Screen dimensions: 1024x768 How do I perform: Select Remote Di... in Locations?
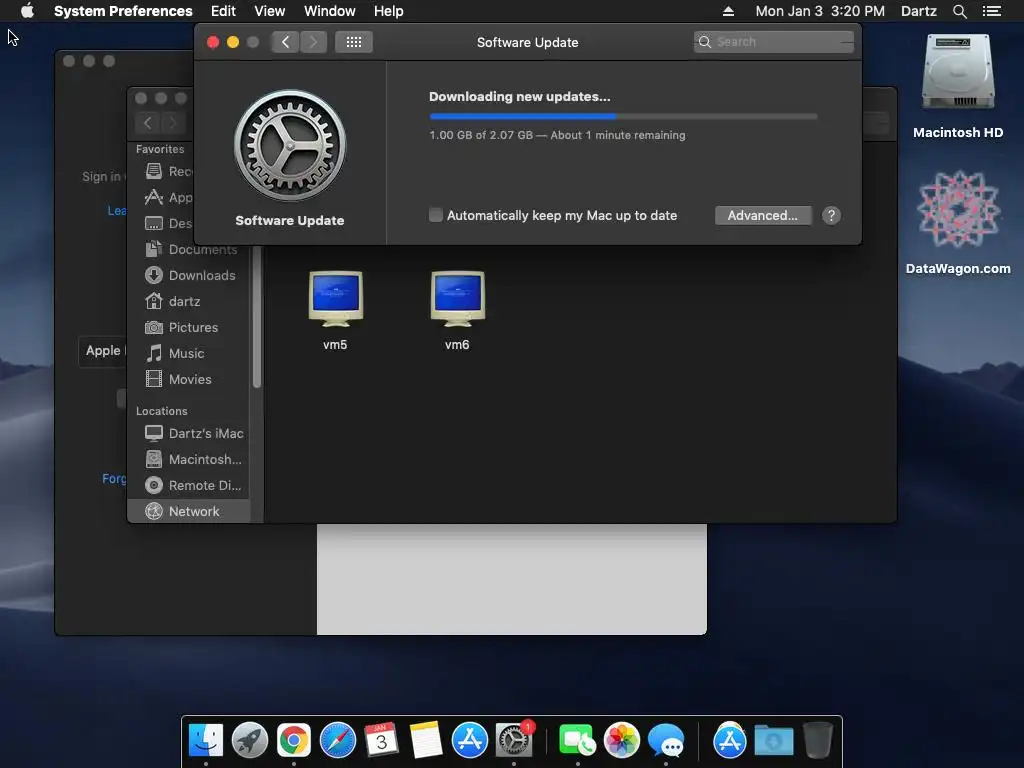191,485
